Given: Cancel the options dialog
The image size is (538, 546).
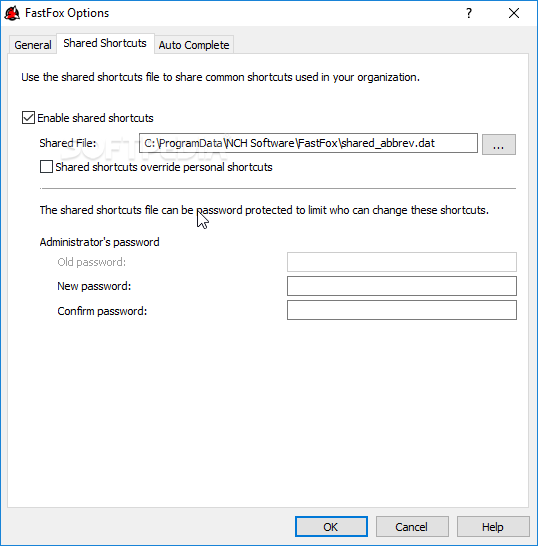Looking at the screenshot, I should click(x=412, y=526).
